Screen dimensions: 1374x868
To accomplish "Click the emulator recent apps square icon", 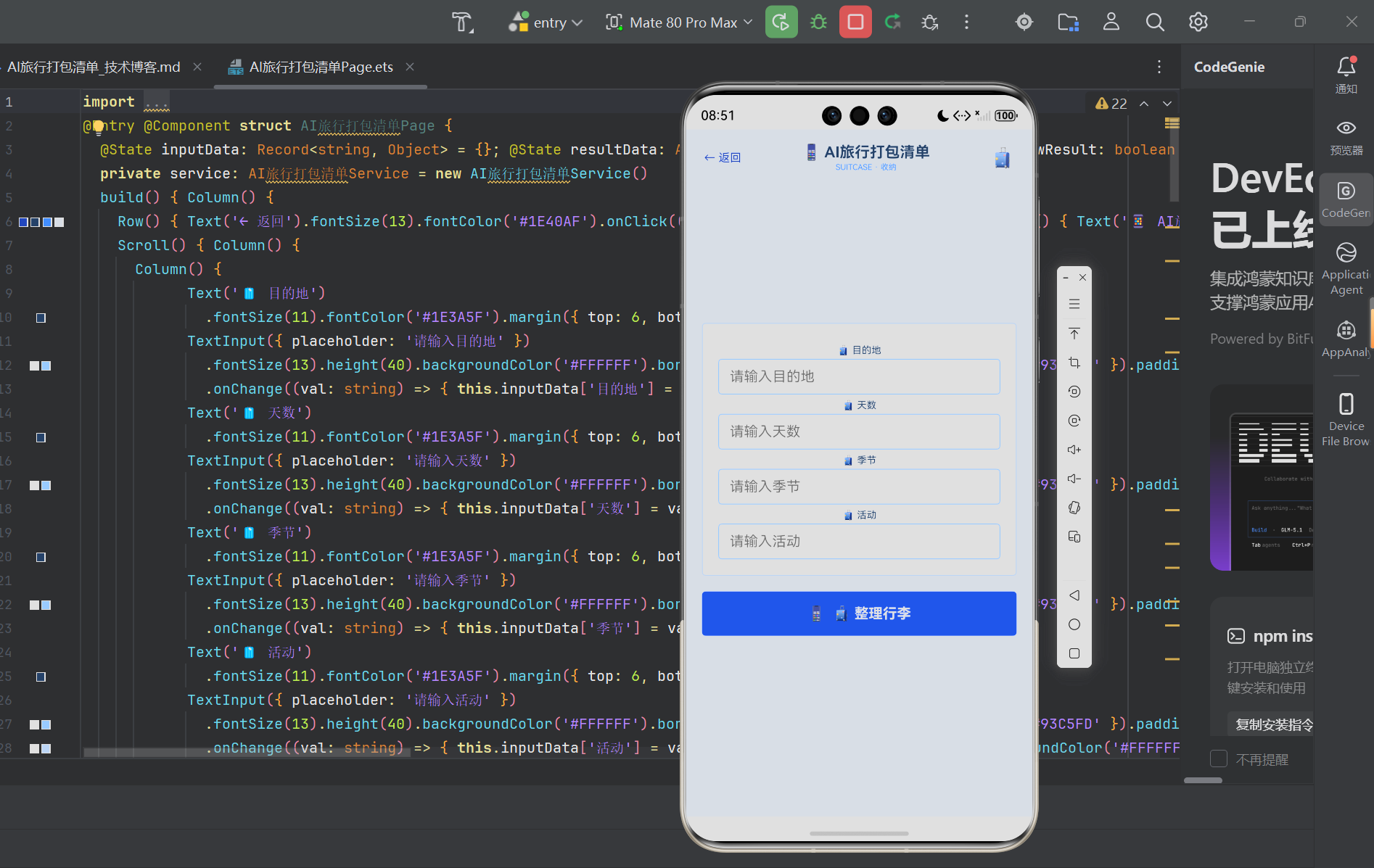I will tap(1074, 653).
